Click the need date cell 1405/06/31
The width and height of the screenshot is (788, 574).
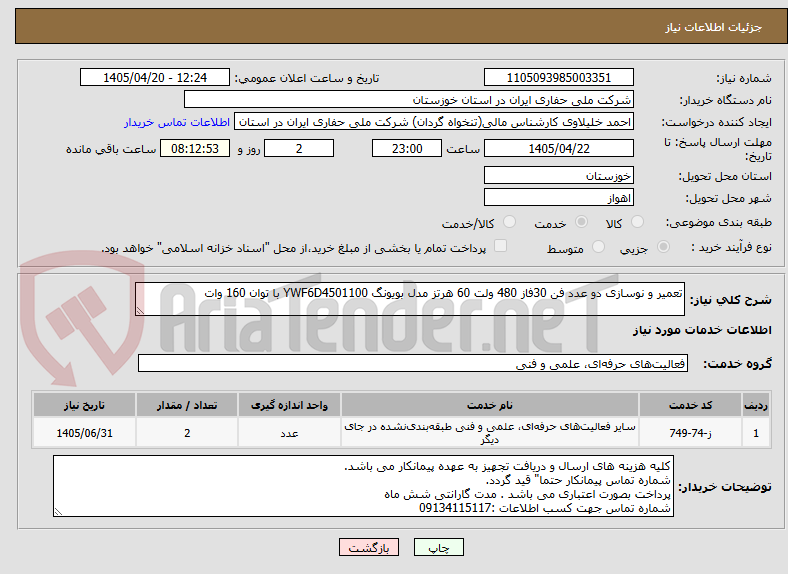84,433
